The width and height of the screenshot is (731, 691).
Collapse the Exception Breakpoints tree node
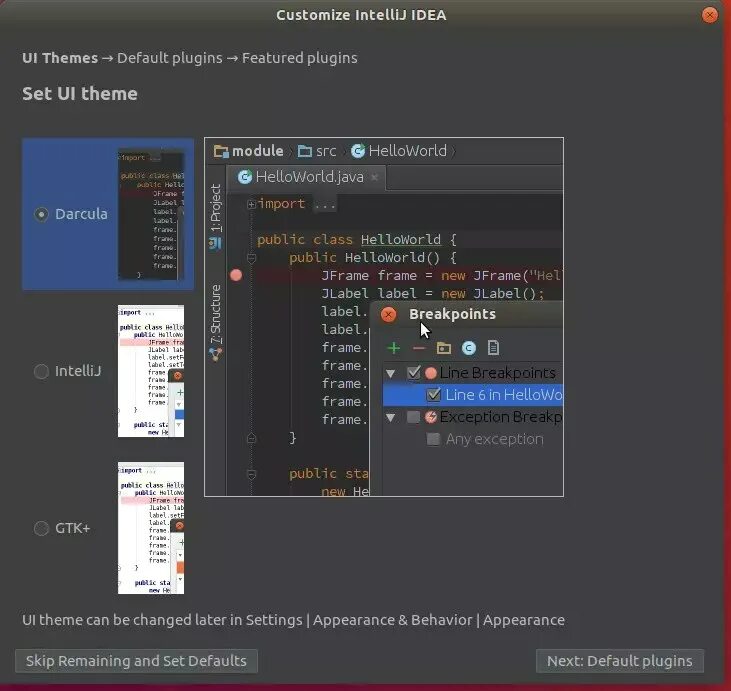point(391,417)
